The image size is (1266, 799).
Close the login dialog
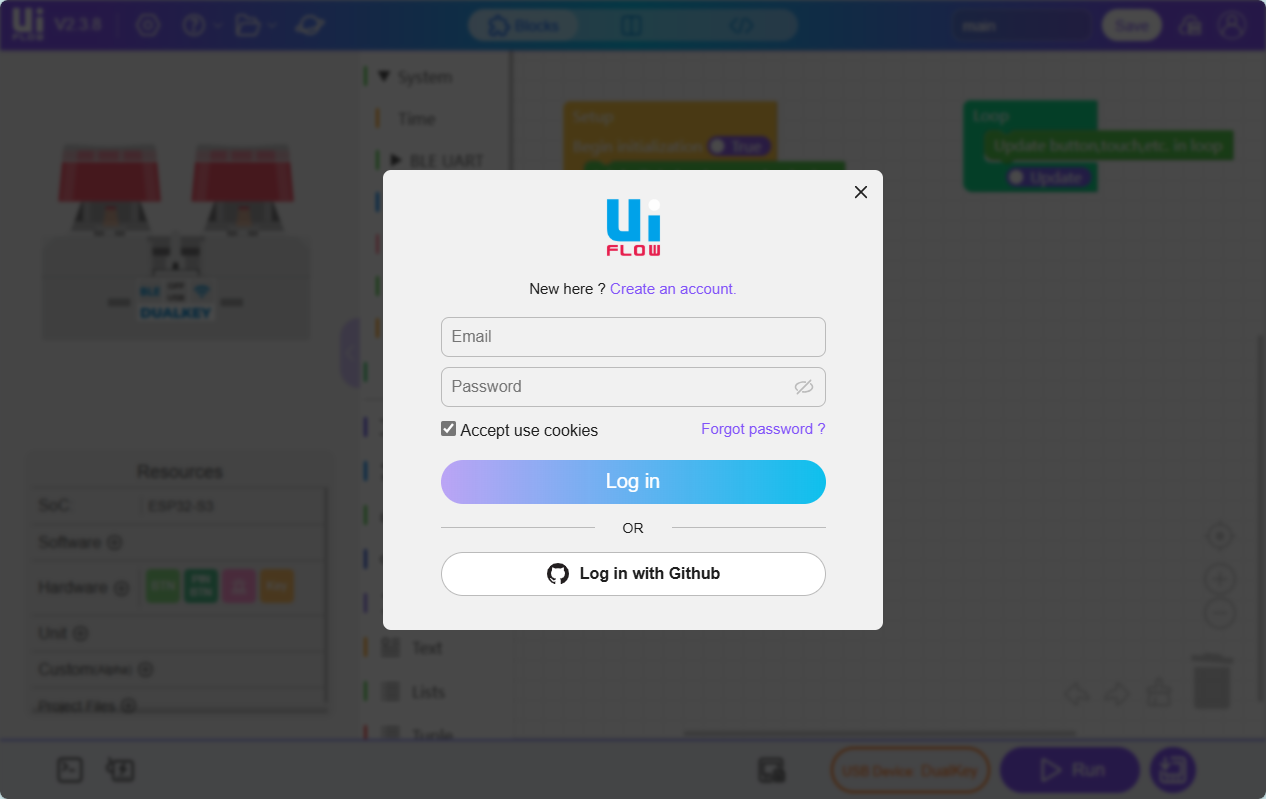click(860, 192)
